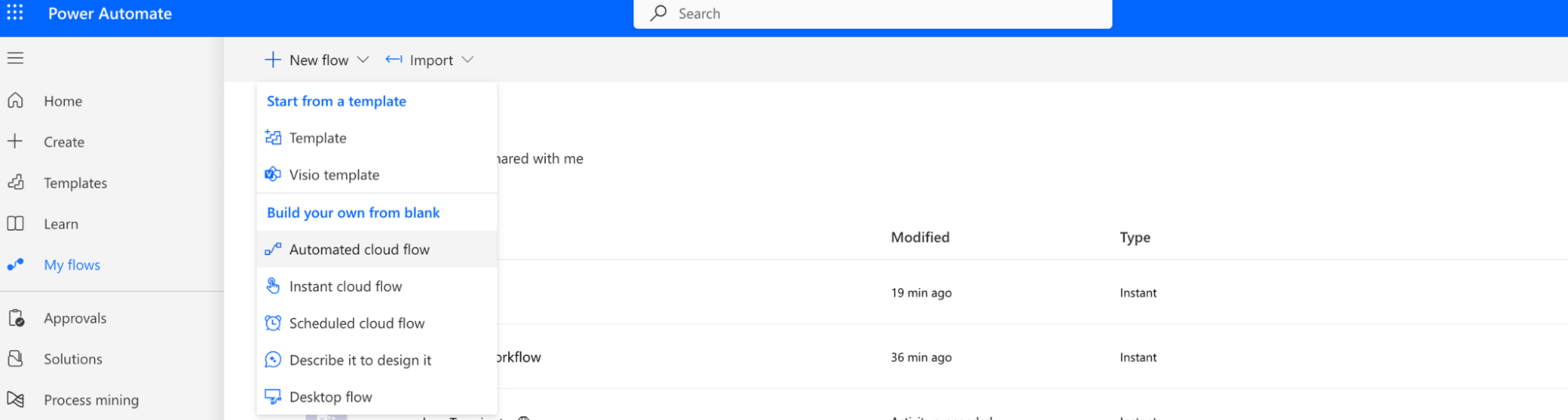Click the Process mining icon

(16, 400)
